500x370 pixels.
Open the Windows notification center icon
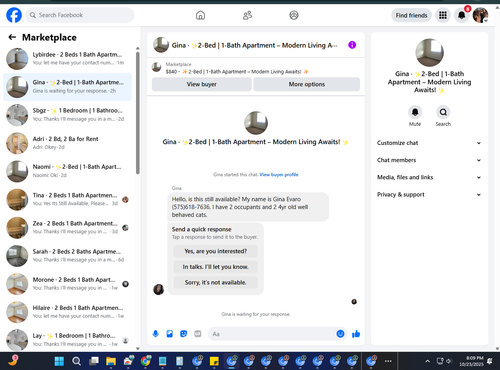pyautogui.click(x=490, y=361)
